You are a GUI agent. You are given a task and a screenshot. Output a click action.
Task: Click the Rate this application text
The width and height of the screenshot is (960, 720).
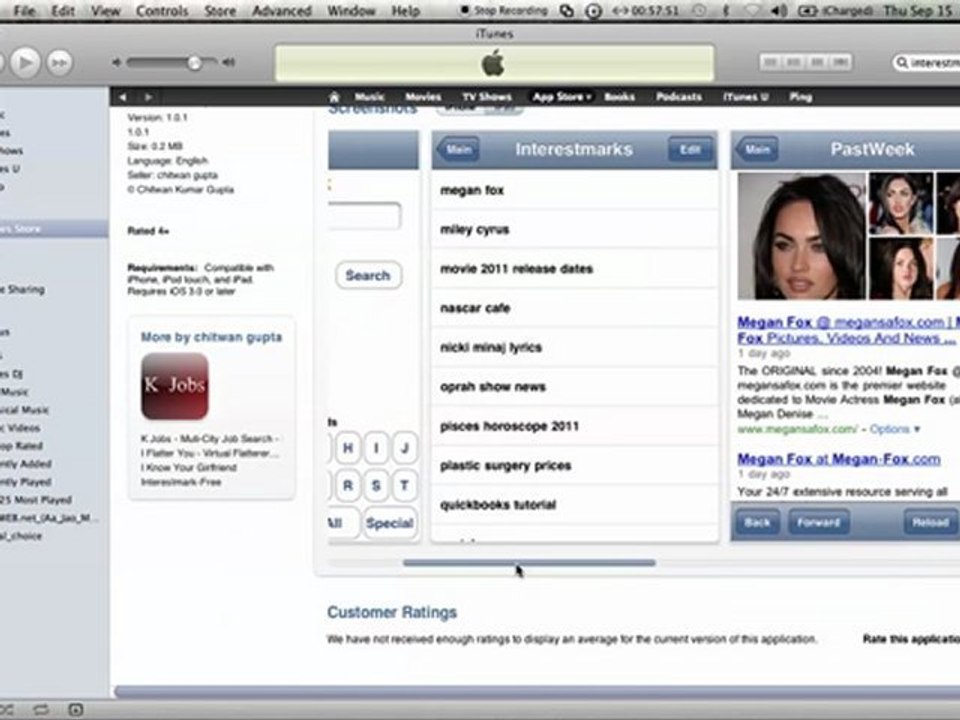pyautogui.click(x=911, y=639)
